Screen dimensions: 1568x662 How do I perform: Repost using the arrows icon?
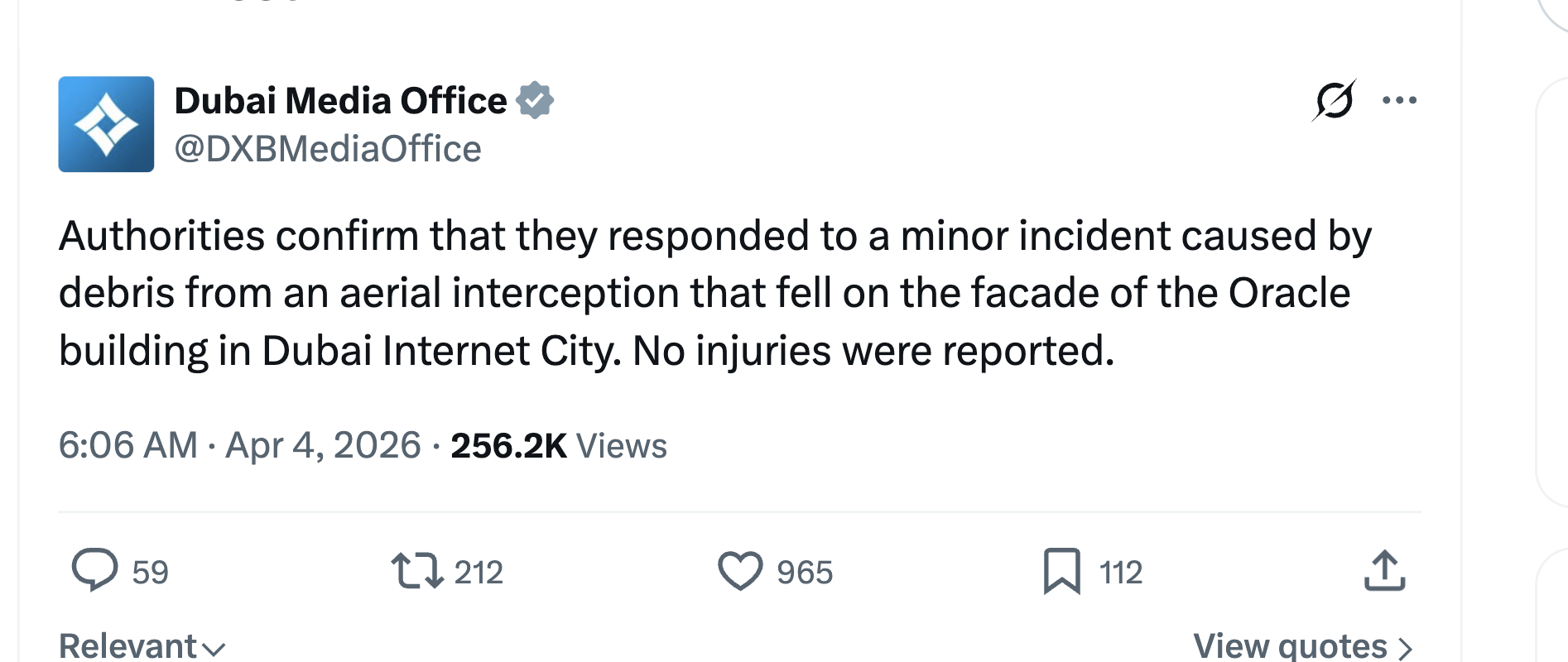pyautogui.click(x=417, y=571)
